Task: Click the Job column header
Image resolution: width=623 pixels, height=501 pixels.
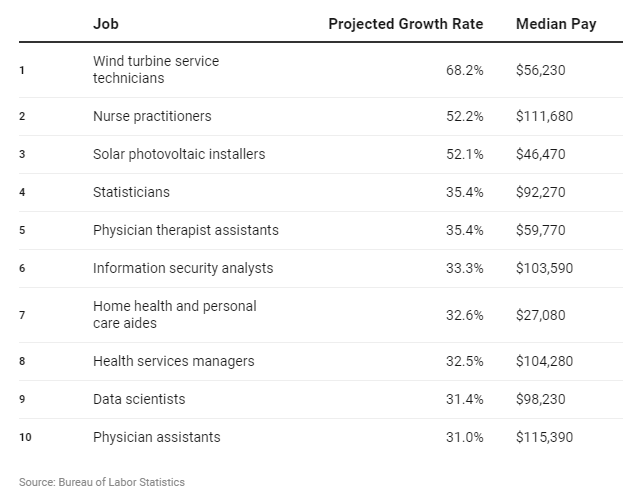Action: click(x=104, y=24)
